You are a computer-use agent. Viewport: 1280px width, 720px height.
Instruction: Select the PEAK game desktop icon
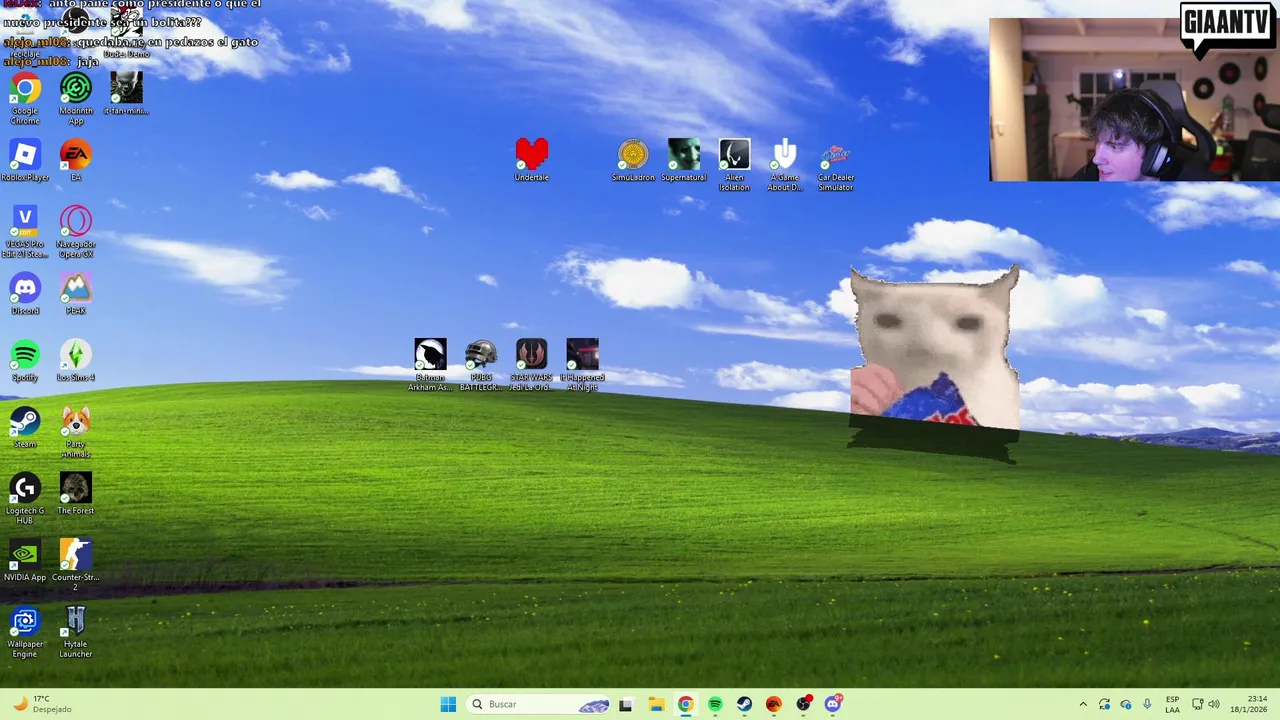click(x=76, y=294)
